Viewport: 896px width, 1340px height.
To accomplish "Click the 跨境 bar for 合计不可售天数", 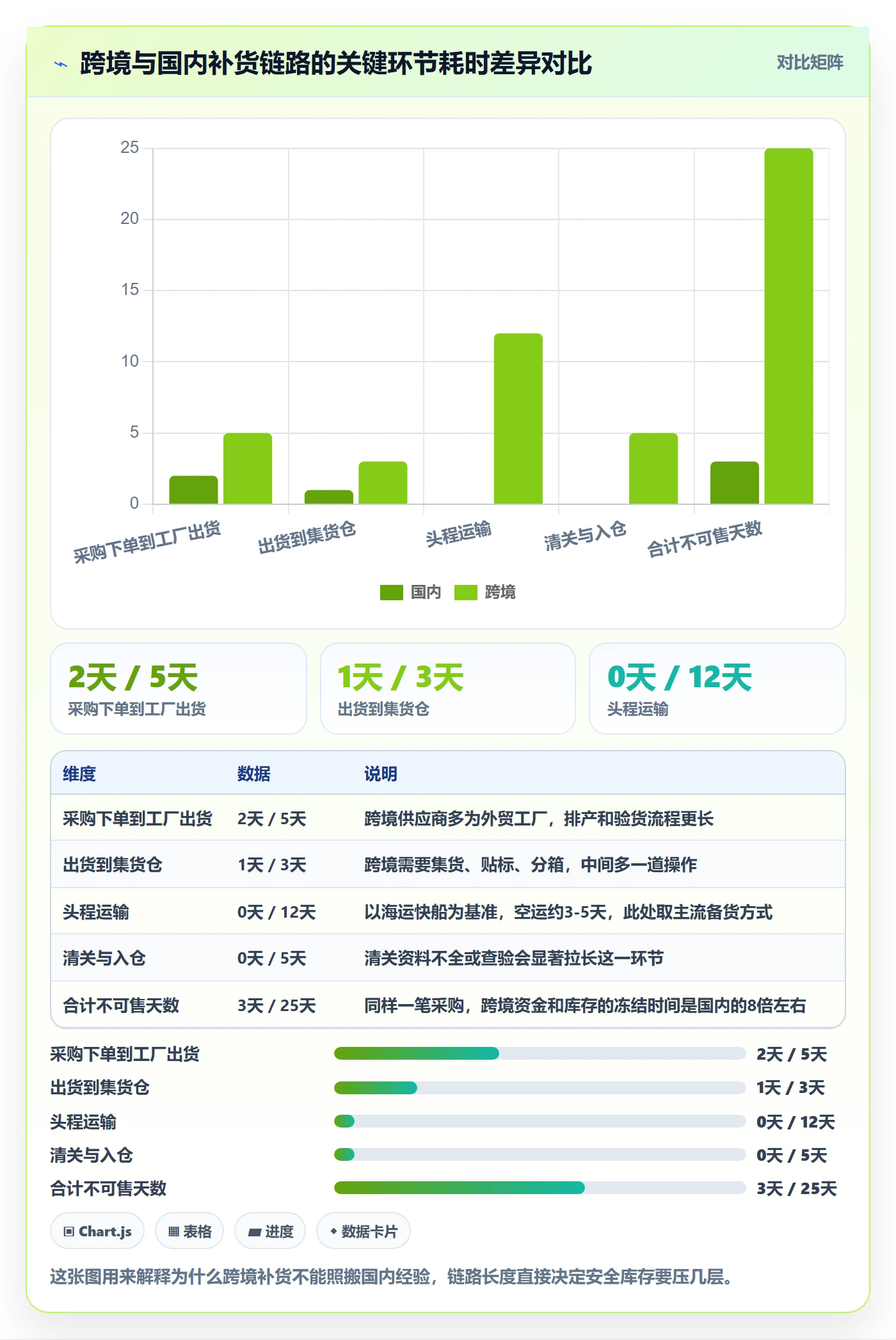I will pyautogui.click(x=788, y=326).
